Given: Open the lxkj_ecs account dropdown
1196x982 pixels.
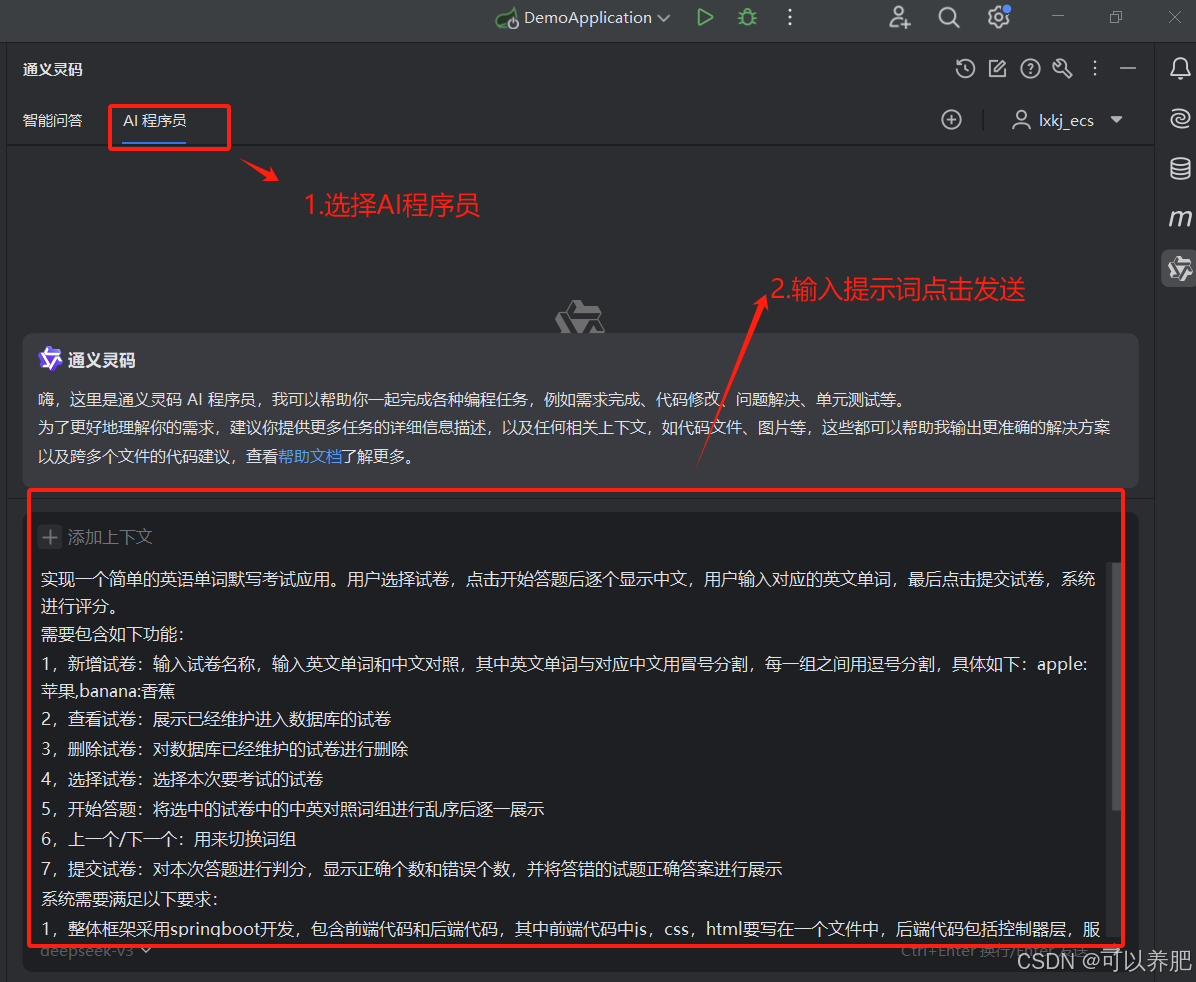Looking at the screenshot, I should tap(1067, 121).
